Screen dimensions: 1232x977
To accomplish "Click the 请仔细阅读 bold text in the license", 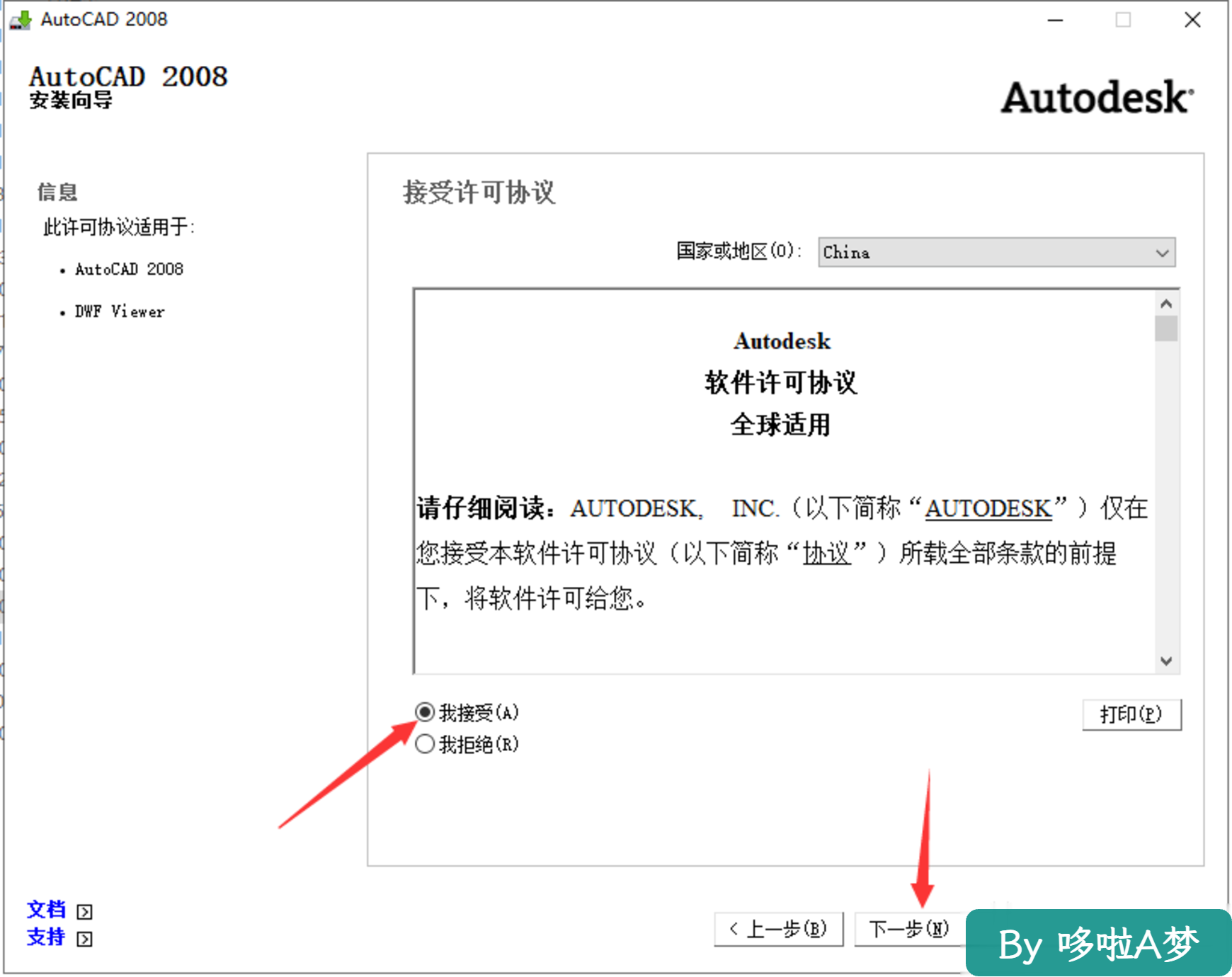I will (486, 508).
